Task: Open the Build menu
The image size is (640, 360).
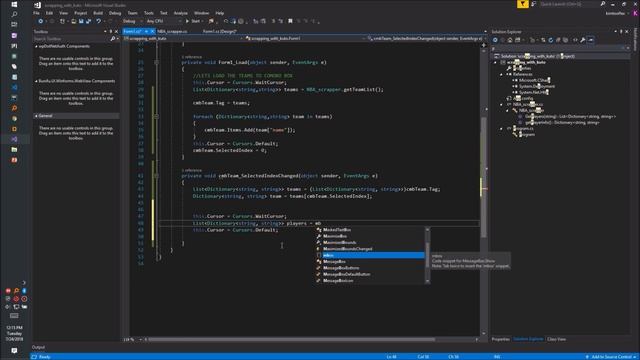Action: pyautogui.click(x=98, y=13)
